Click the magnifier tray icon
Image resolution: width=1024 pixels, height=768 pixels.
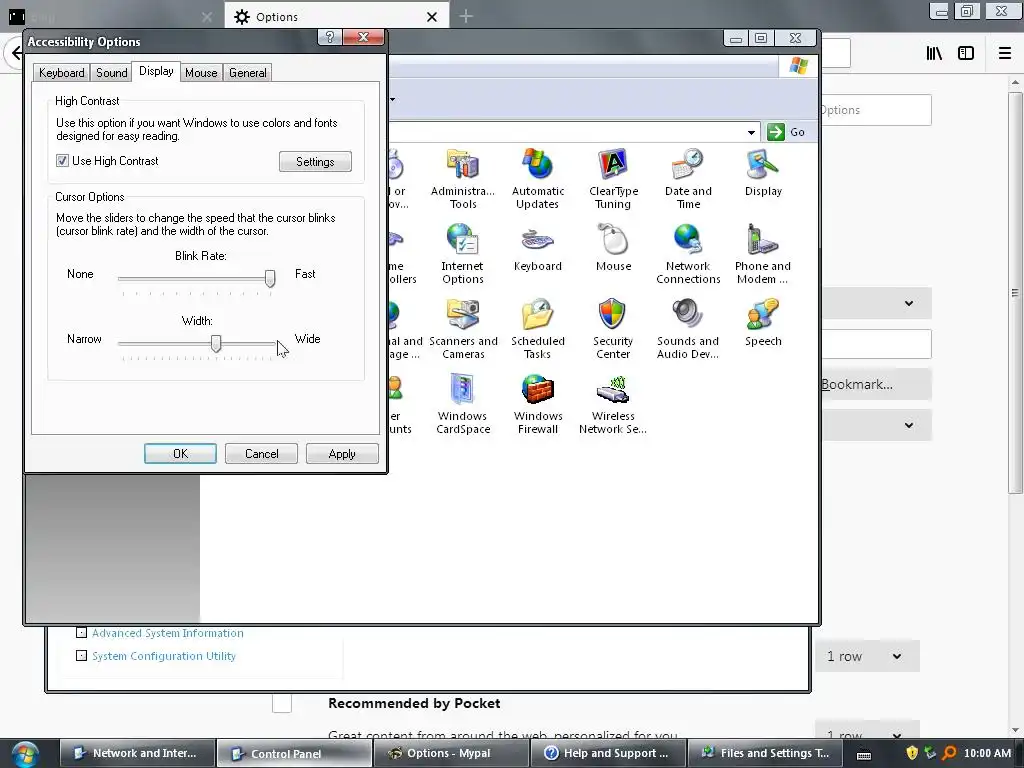point(949,753)
